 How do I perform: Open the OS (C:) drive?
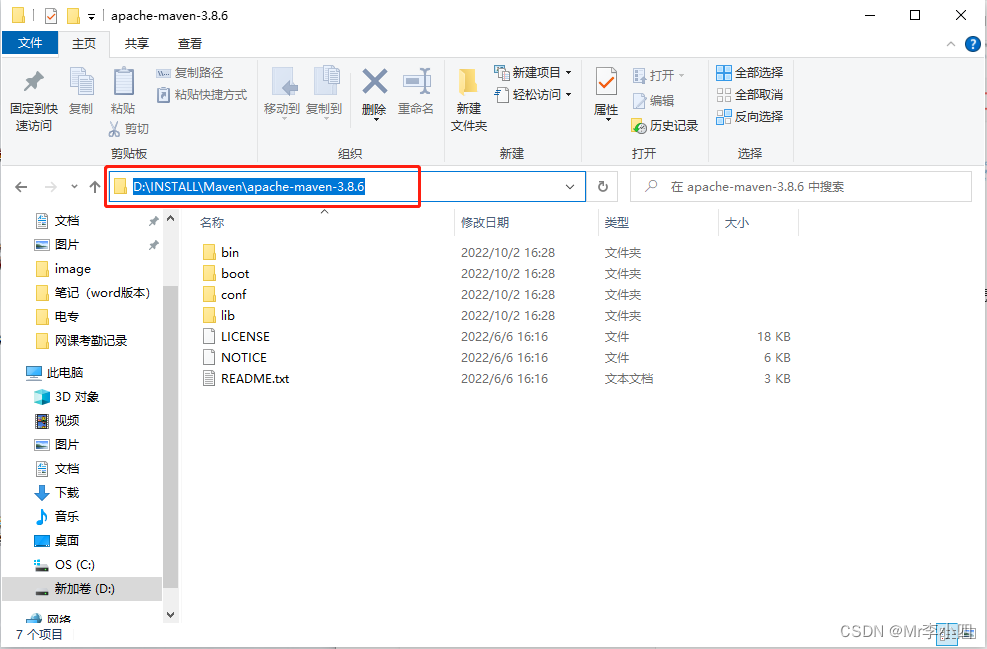click(x=65, y=565)
